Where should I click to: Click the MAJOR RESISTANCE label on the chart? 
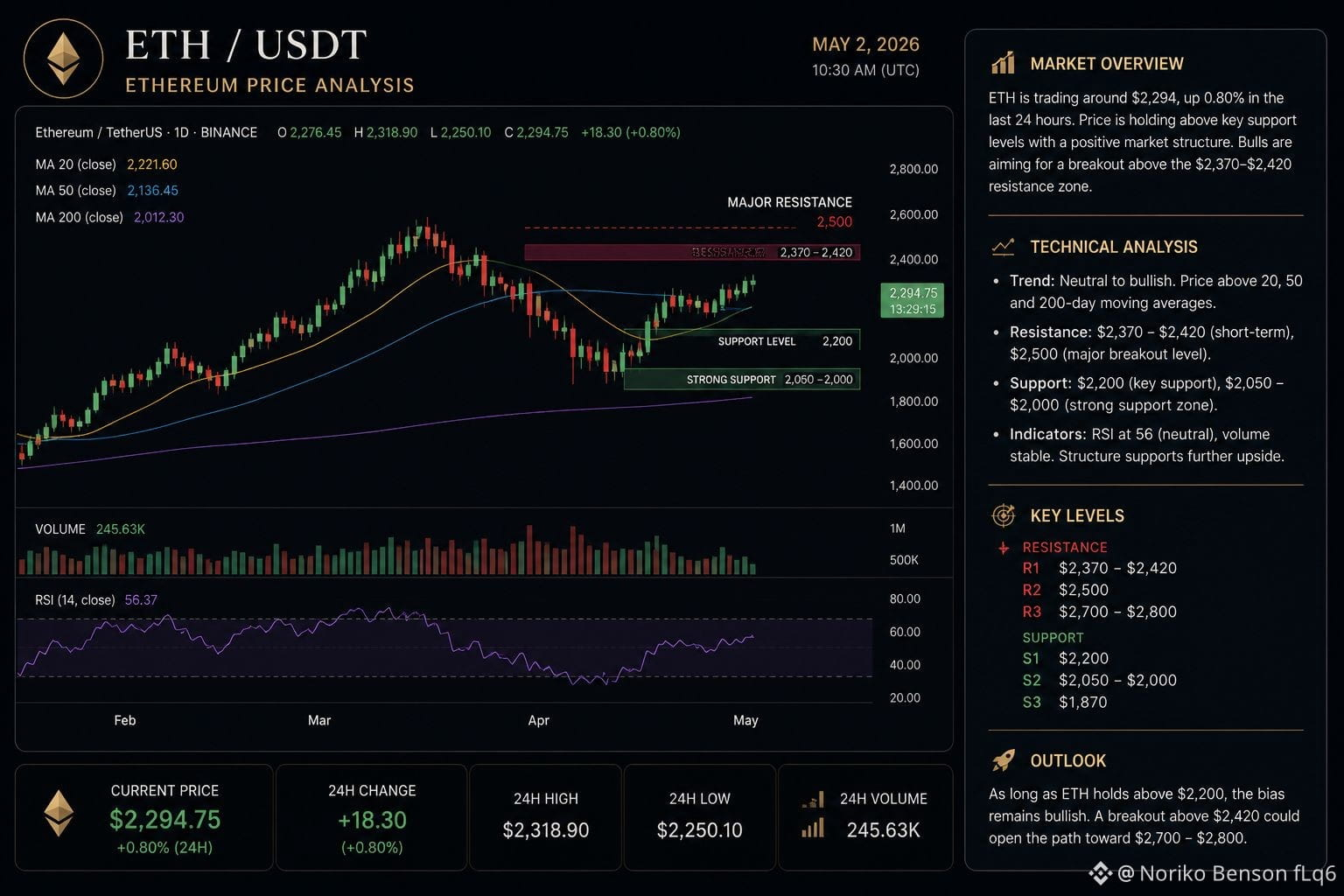point(789,202)
